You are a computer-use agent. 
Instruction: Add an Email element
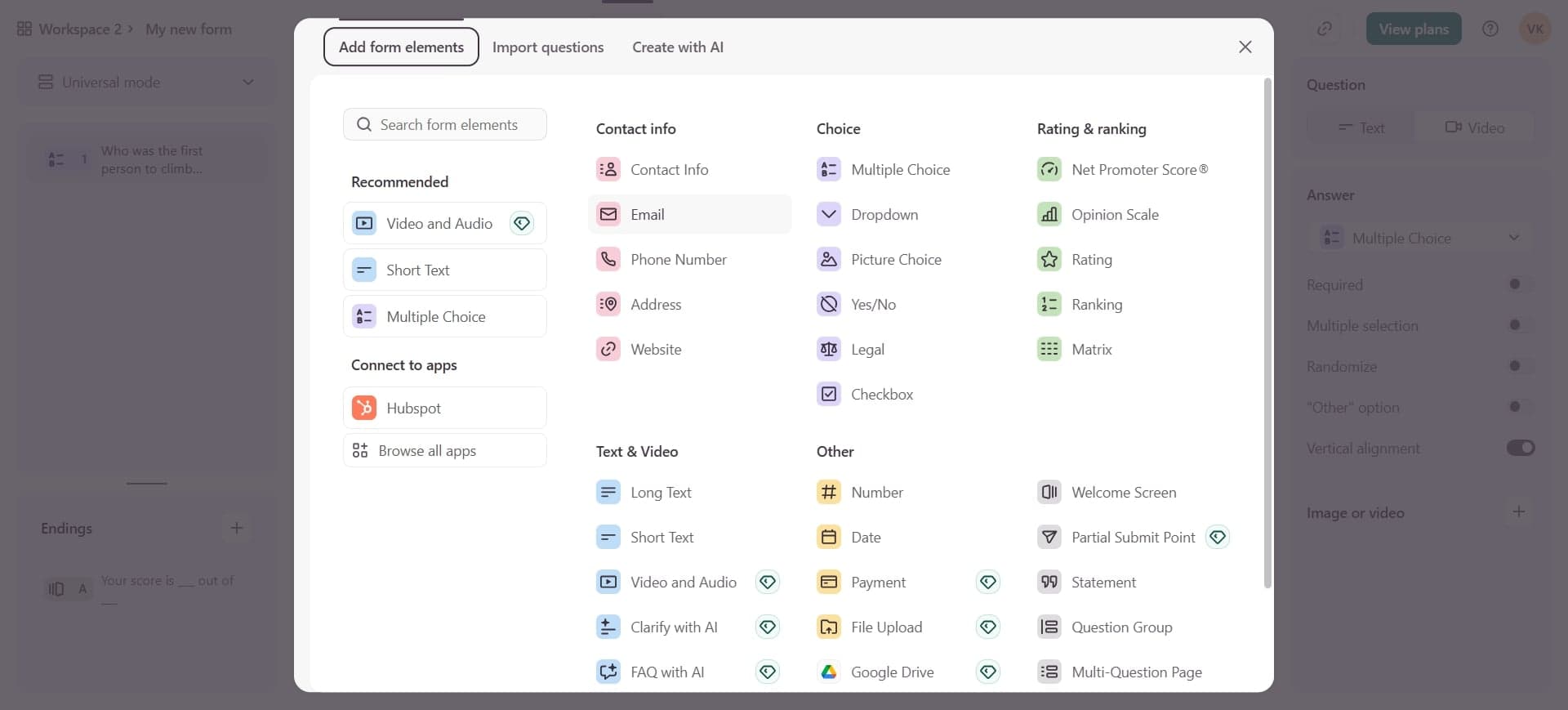click(689, 214)
